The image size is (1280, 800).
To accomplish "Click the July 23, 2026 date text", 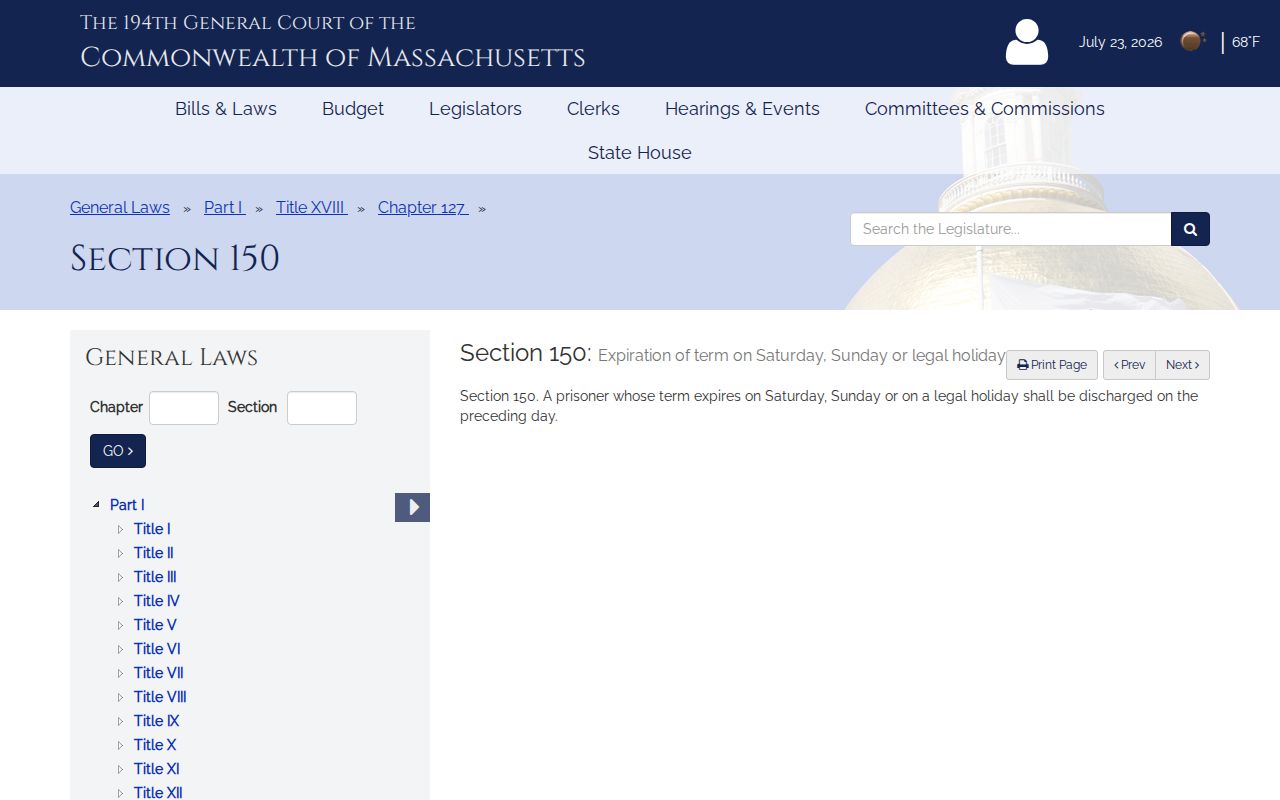I will pos(1120,42).
